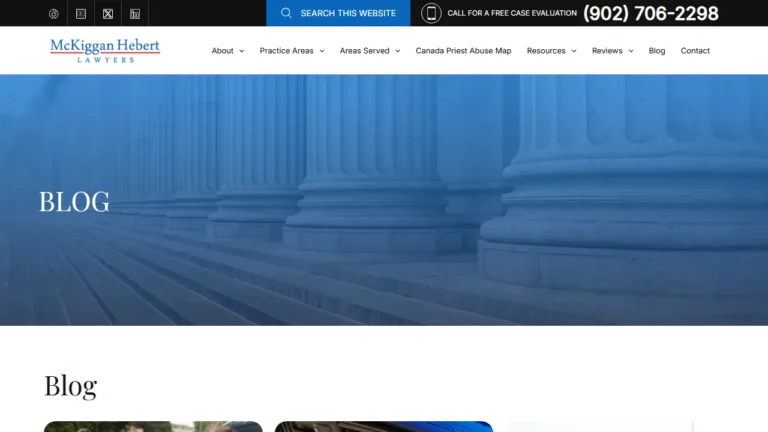
Task: Open the Resources menu
Action: (x=546, y=50)
